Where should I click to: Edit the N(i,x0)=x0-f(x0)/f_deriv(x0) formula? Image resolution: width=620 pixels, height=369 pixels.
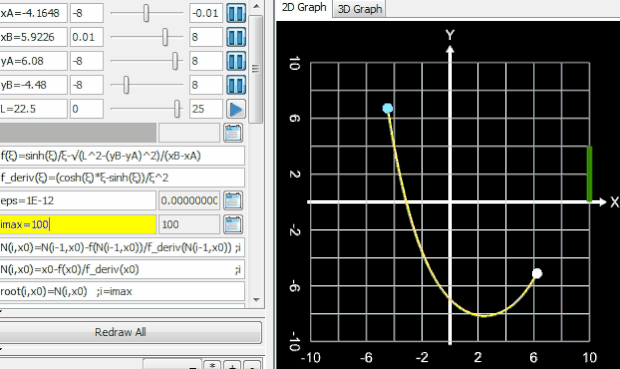[122, 269]
